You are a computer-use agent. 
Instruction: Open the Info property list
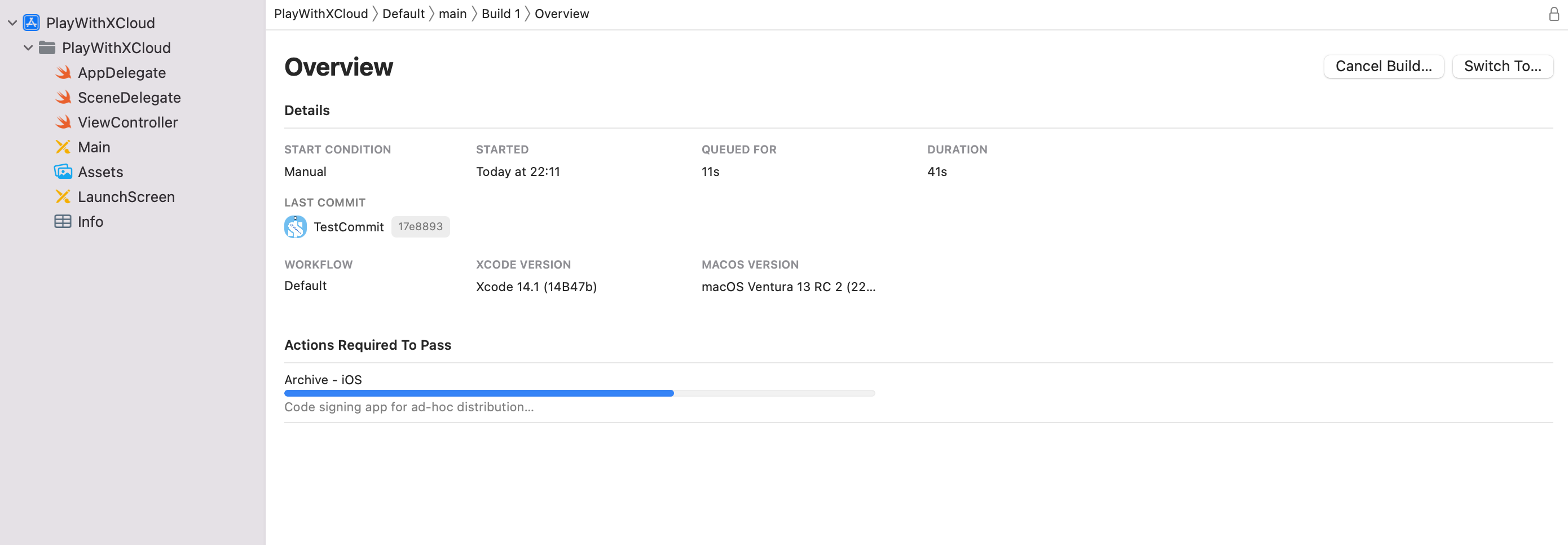click(90, 222)
